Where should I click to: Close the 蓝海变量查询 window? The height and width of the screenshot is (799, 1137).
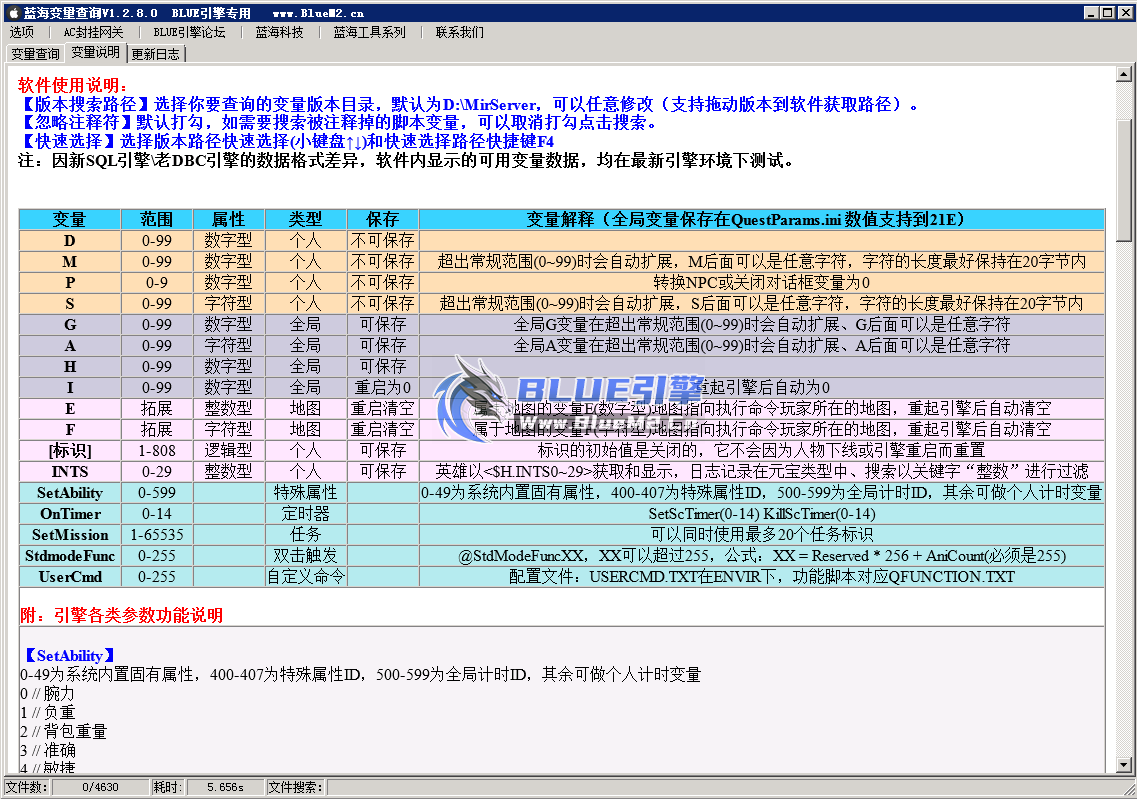(x=1123, y=12)
